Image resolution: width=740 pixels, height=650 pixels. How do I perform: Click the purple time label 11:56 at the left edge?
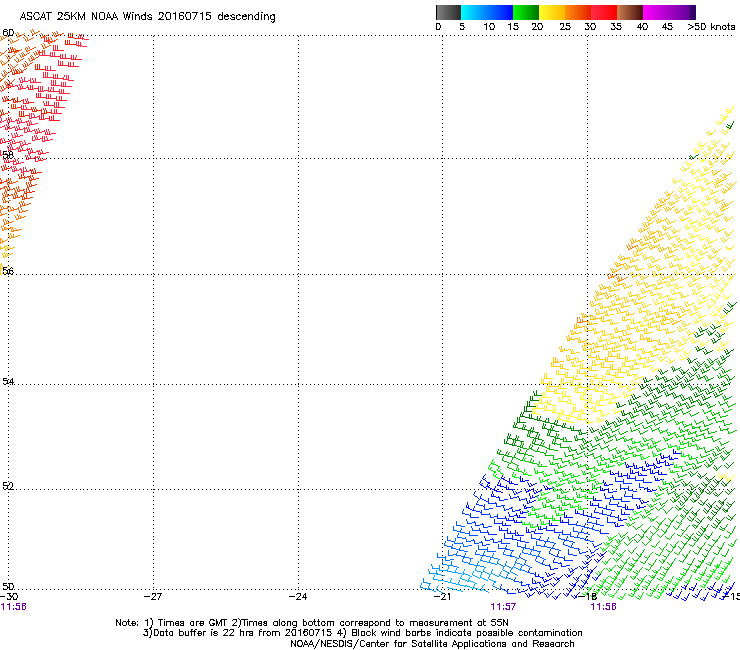tap(13, 607)
